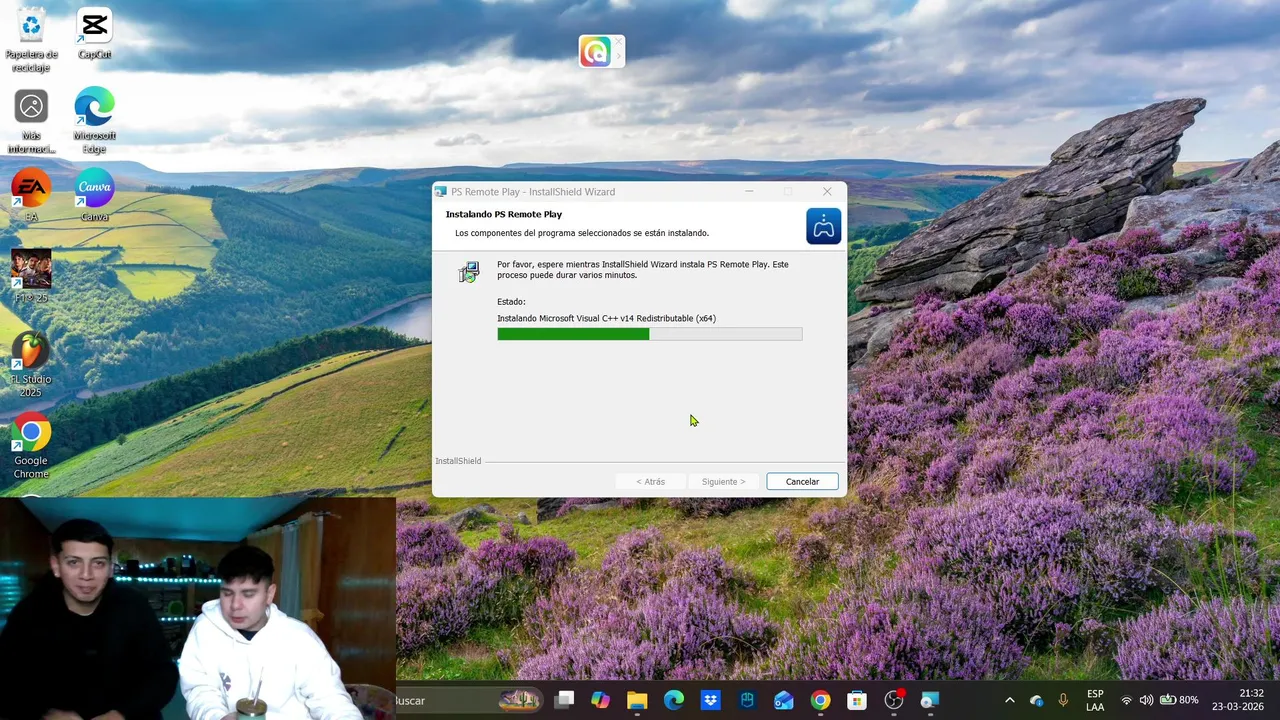Open the EA app desktop shortcut
The image size is (1280, 720).
[31, 195]
